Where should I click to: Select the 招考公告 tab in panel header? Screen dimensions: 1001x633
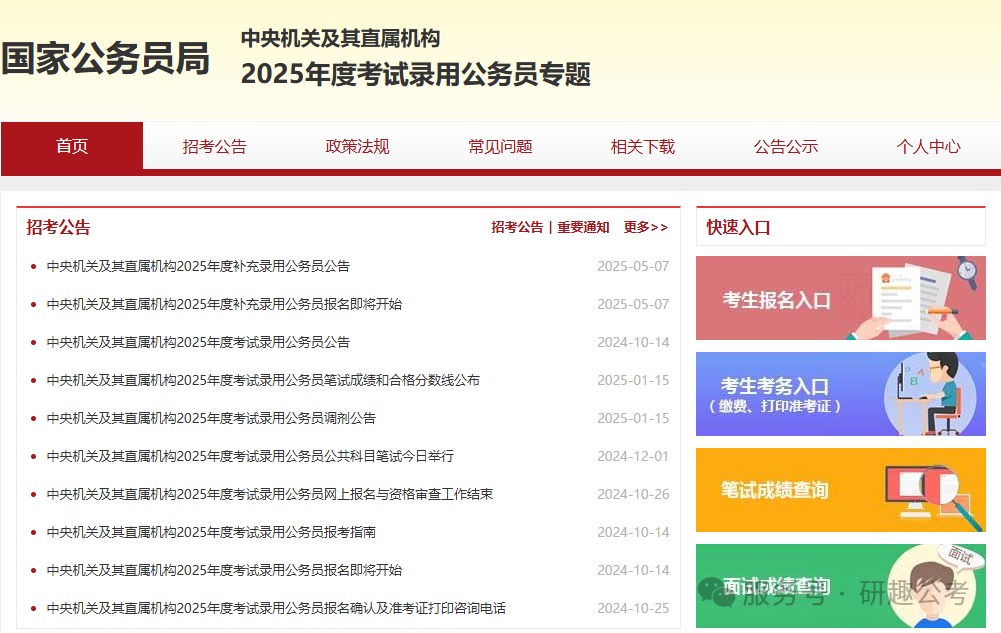(517, 227)
